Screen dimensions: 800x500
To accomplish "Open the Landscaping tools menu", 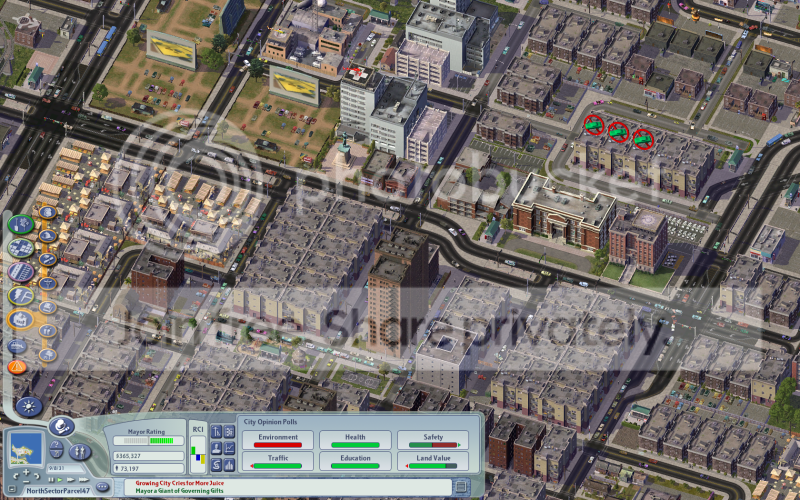I will (x=20, y=224).
